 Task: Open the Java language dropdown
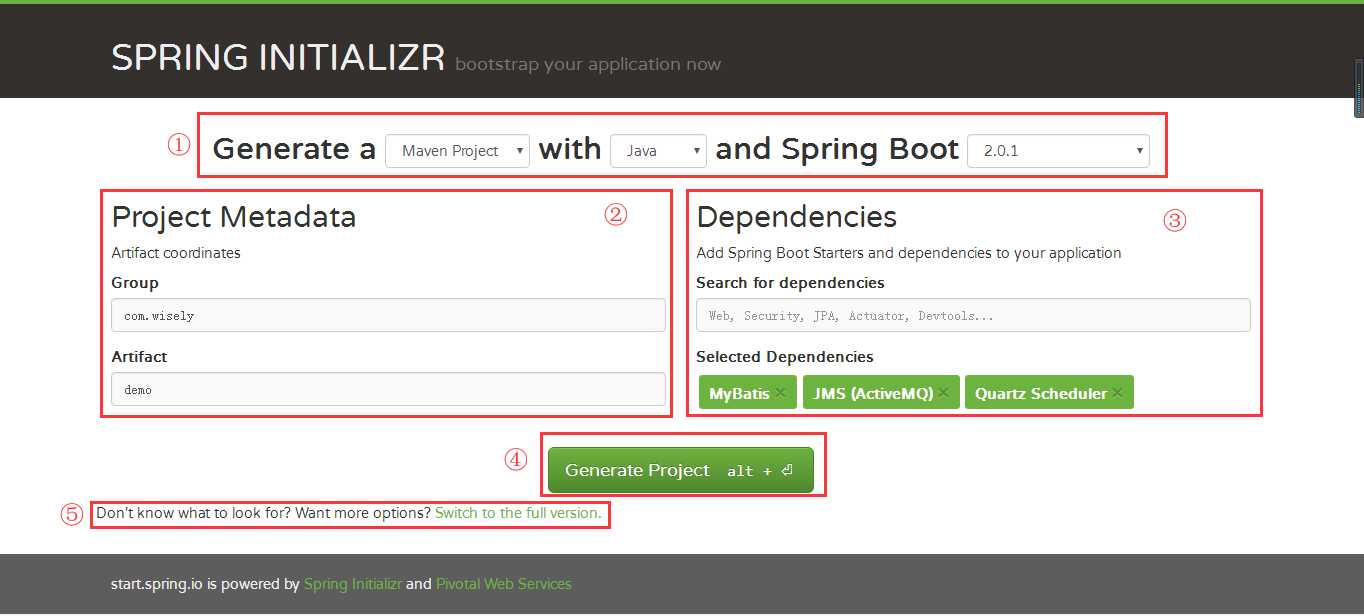coord(658,151)
